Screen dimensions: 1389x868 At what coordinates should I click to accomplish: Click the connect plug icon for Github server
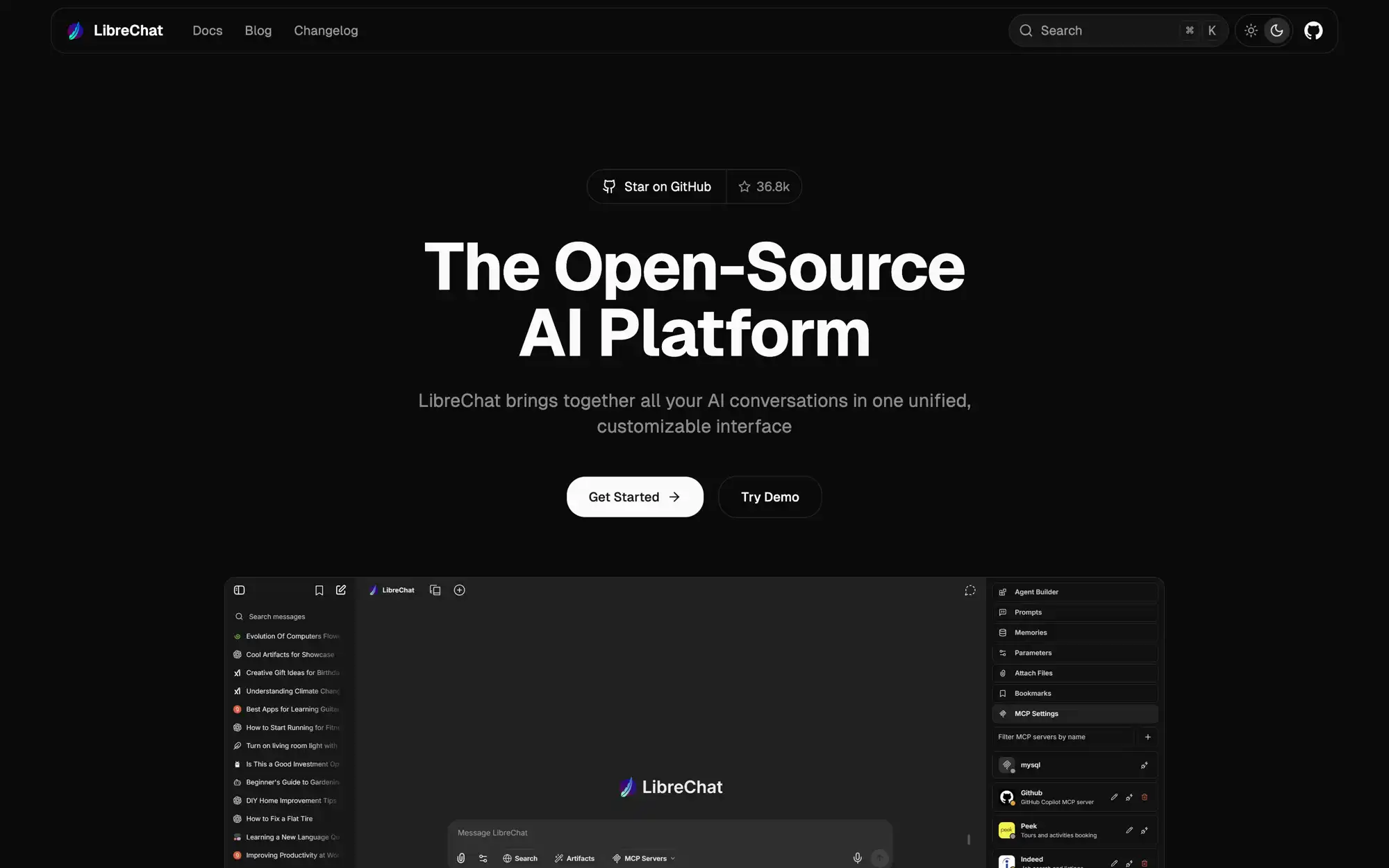[x=1129, y=797]
